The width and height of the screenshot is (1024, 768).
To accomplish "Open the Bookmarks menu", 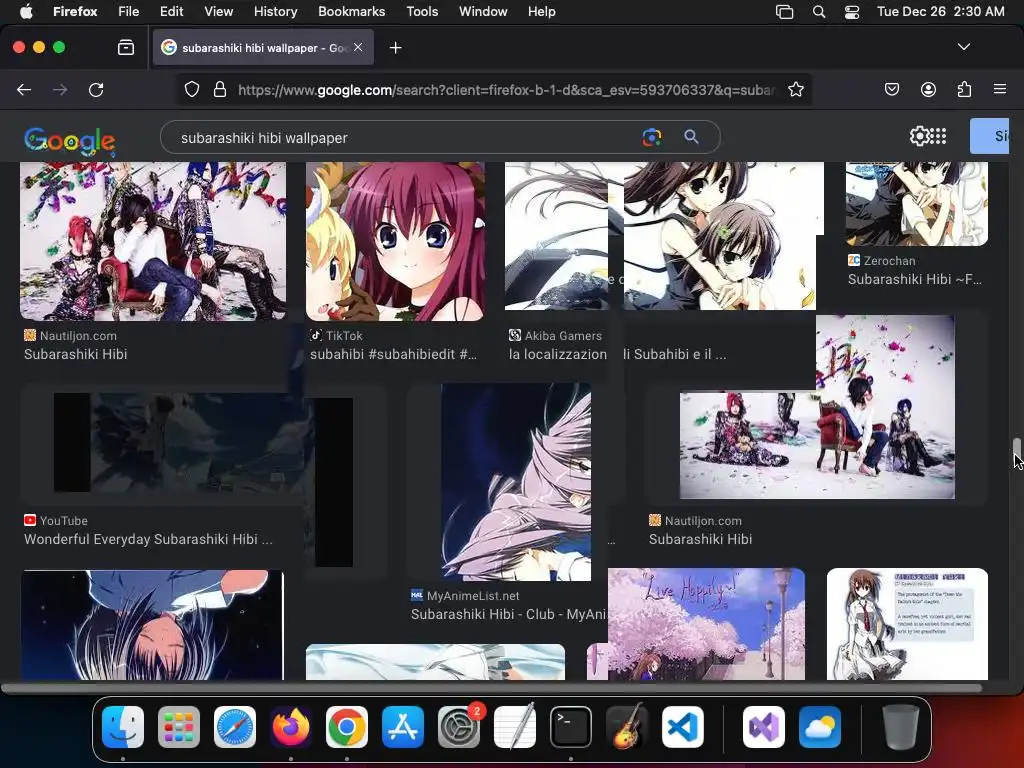I will point(351,11).
